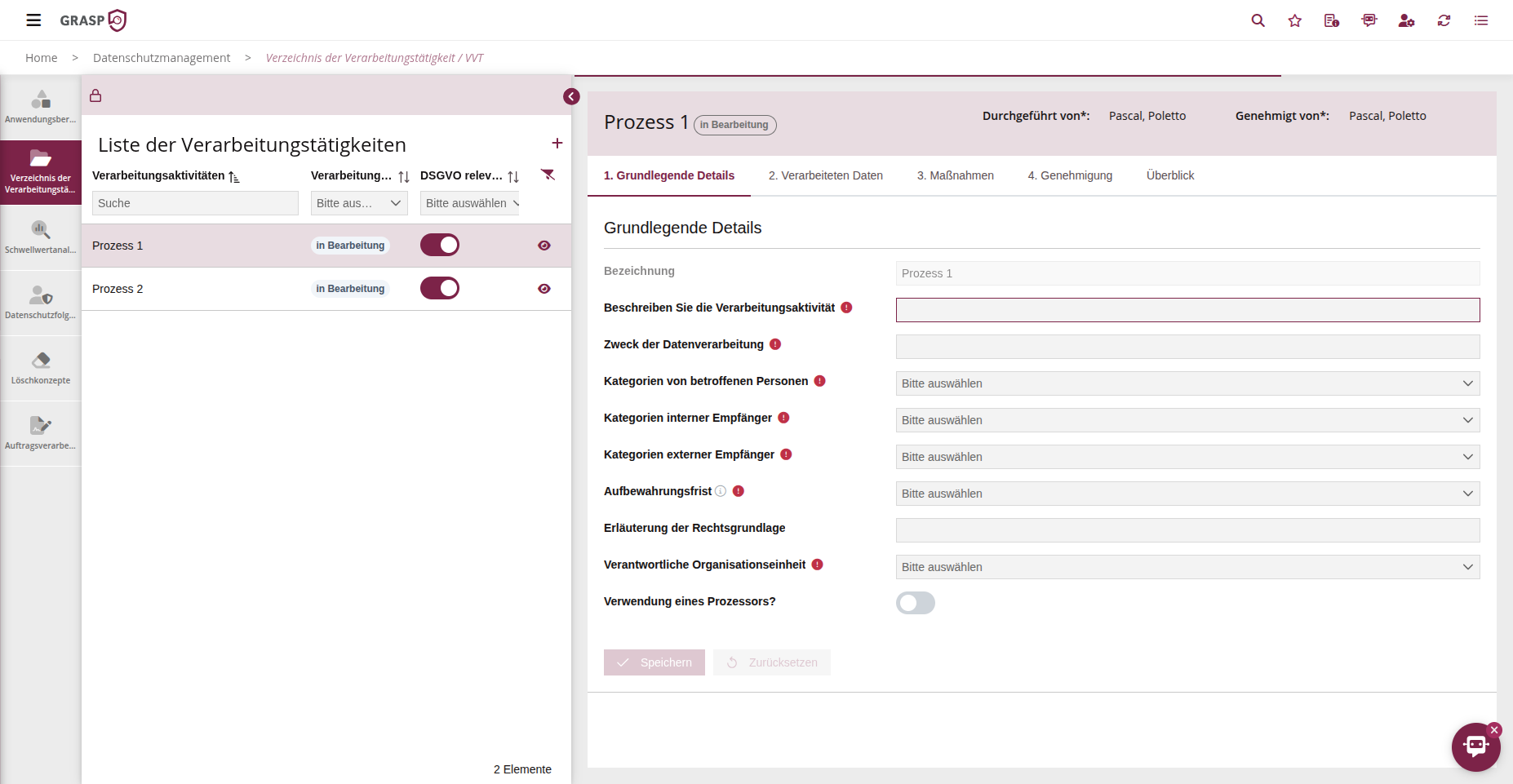The image size is (1513, 784).
Task: Open the Löschkonzepte sidebar module
Action: (x=41, y=368)
